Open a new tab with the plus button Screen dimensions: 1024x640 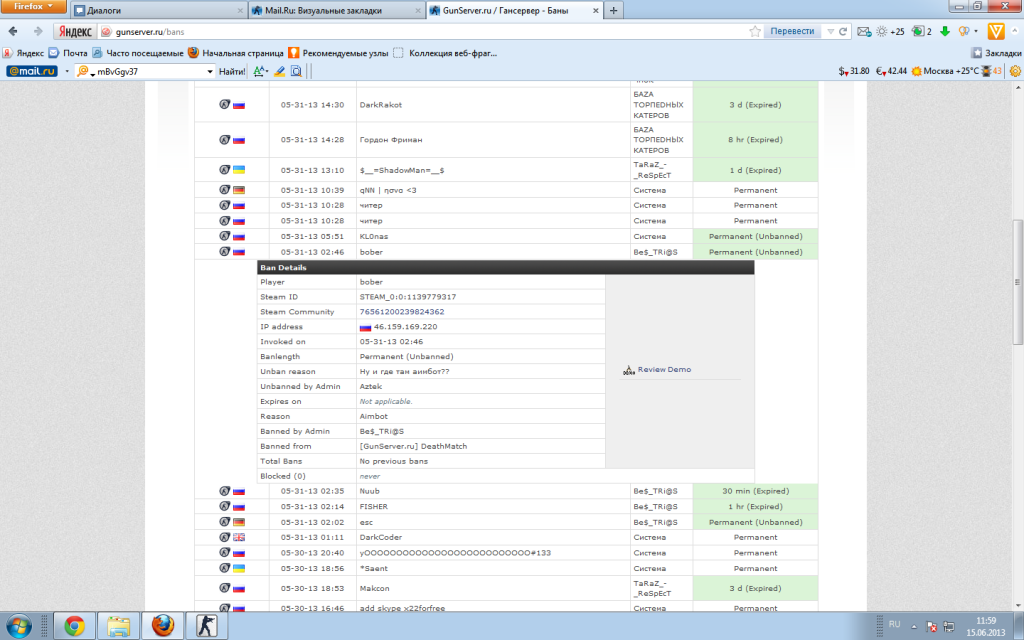(x=613, y=10)
